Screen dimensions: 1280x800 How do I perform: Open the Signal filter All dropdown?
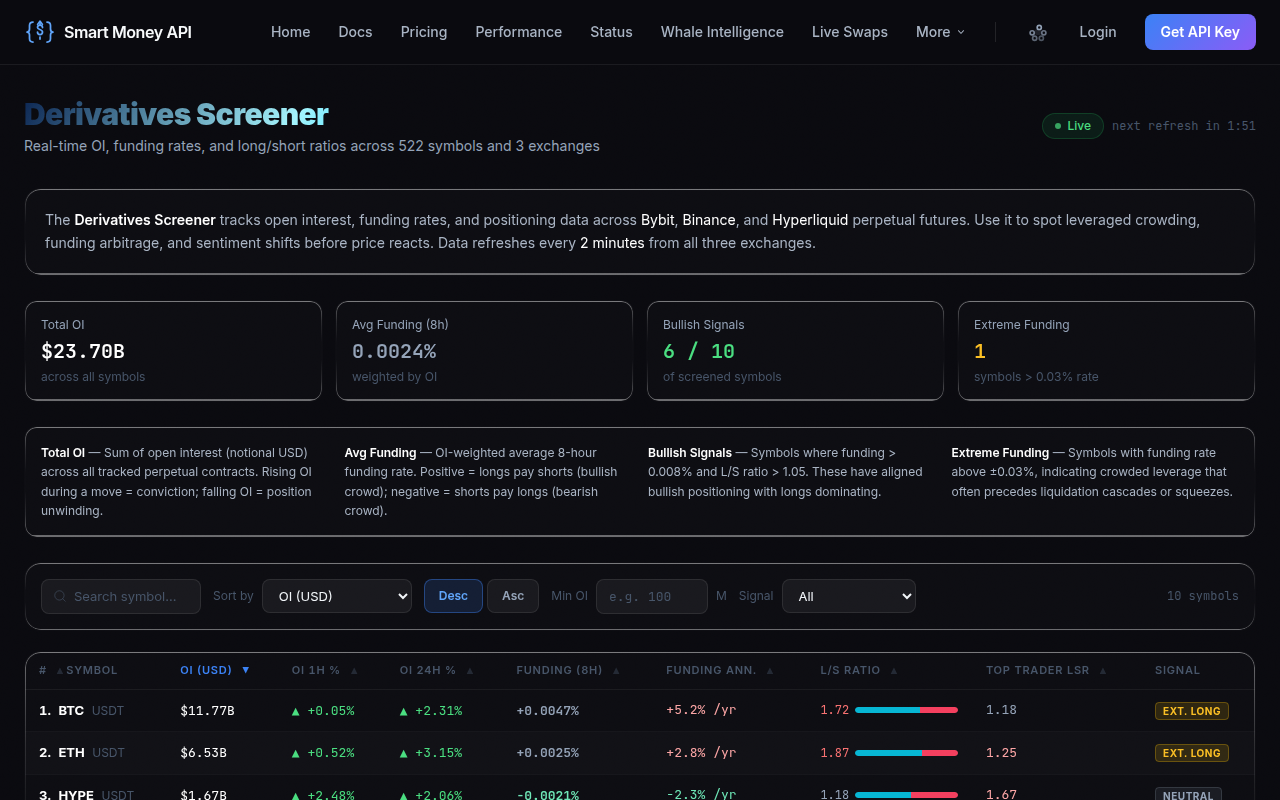coord(849,596)
